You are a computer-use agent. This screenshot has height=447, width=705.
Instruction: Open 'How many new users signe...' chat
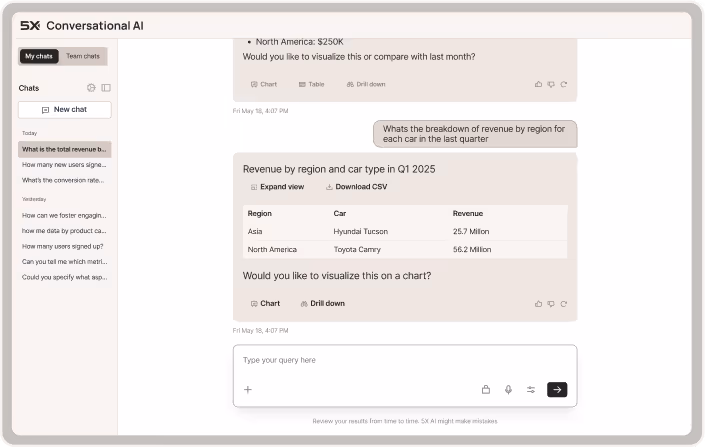click(x=65, y=165)
